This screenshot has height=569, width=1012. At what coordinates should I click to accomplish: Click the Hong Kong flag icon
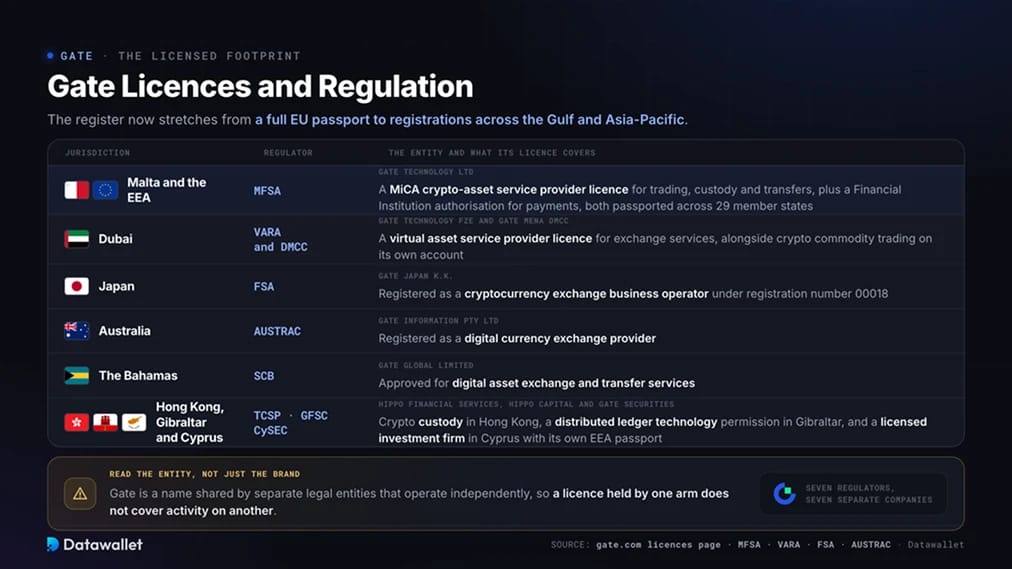click(77, 423)
